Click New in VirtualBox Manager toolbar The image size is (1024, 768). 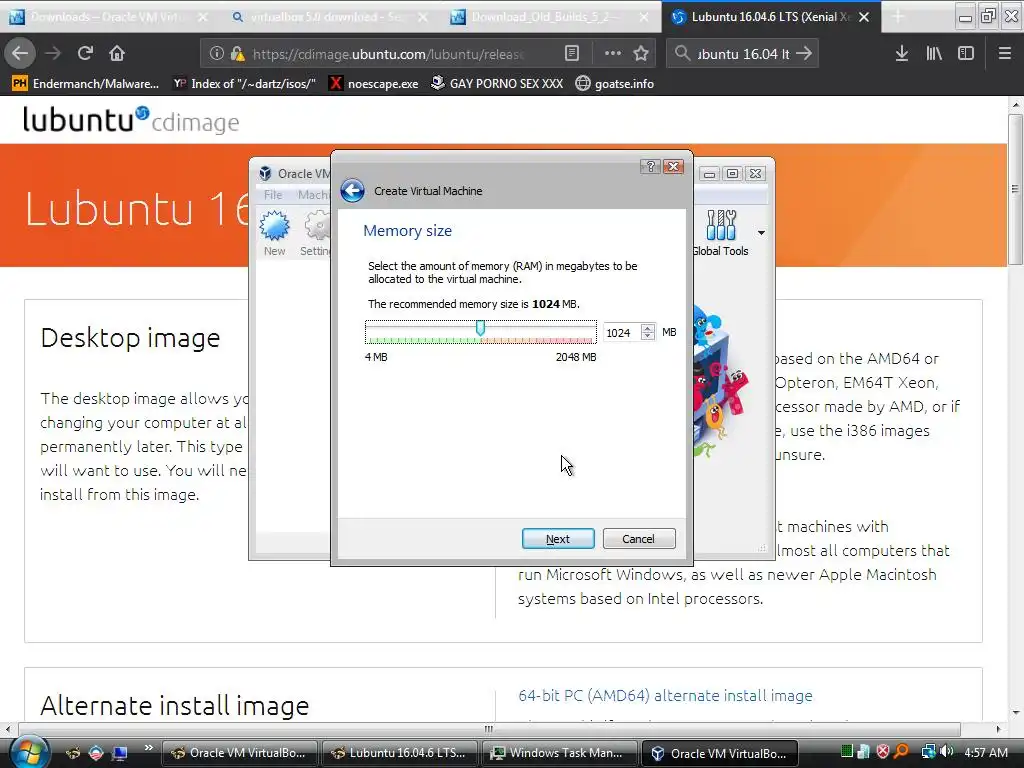(x=274, y=233)
